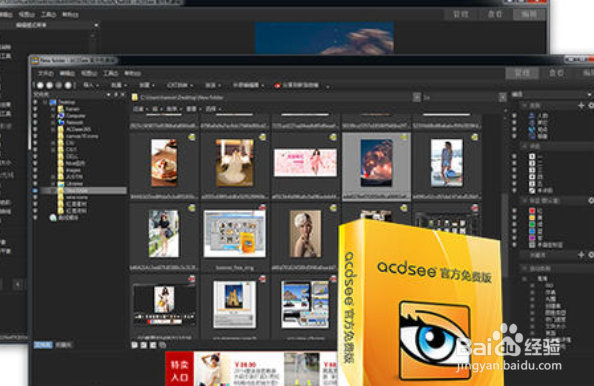Open the External editors dropdown in the toolbar

point(248,86)
